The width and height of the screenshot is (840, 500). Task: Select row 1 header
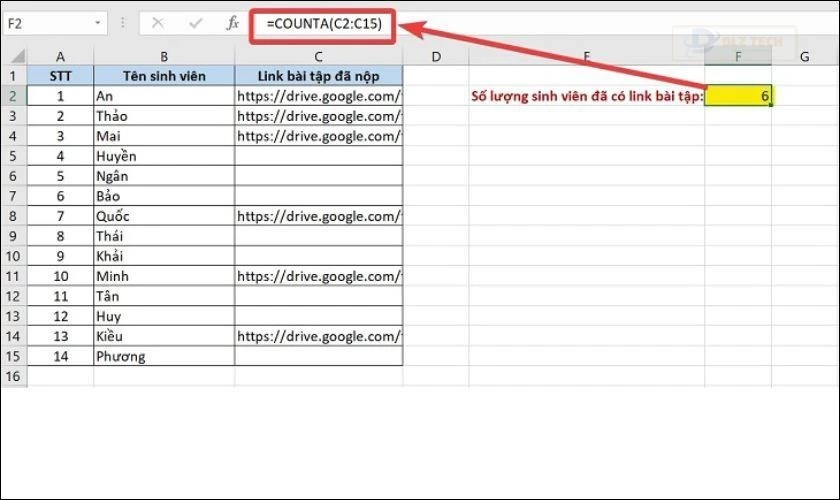pos(13,76)
